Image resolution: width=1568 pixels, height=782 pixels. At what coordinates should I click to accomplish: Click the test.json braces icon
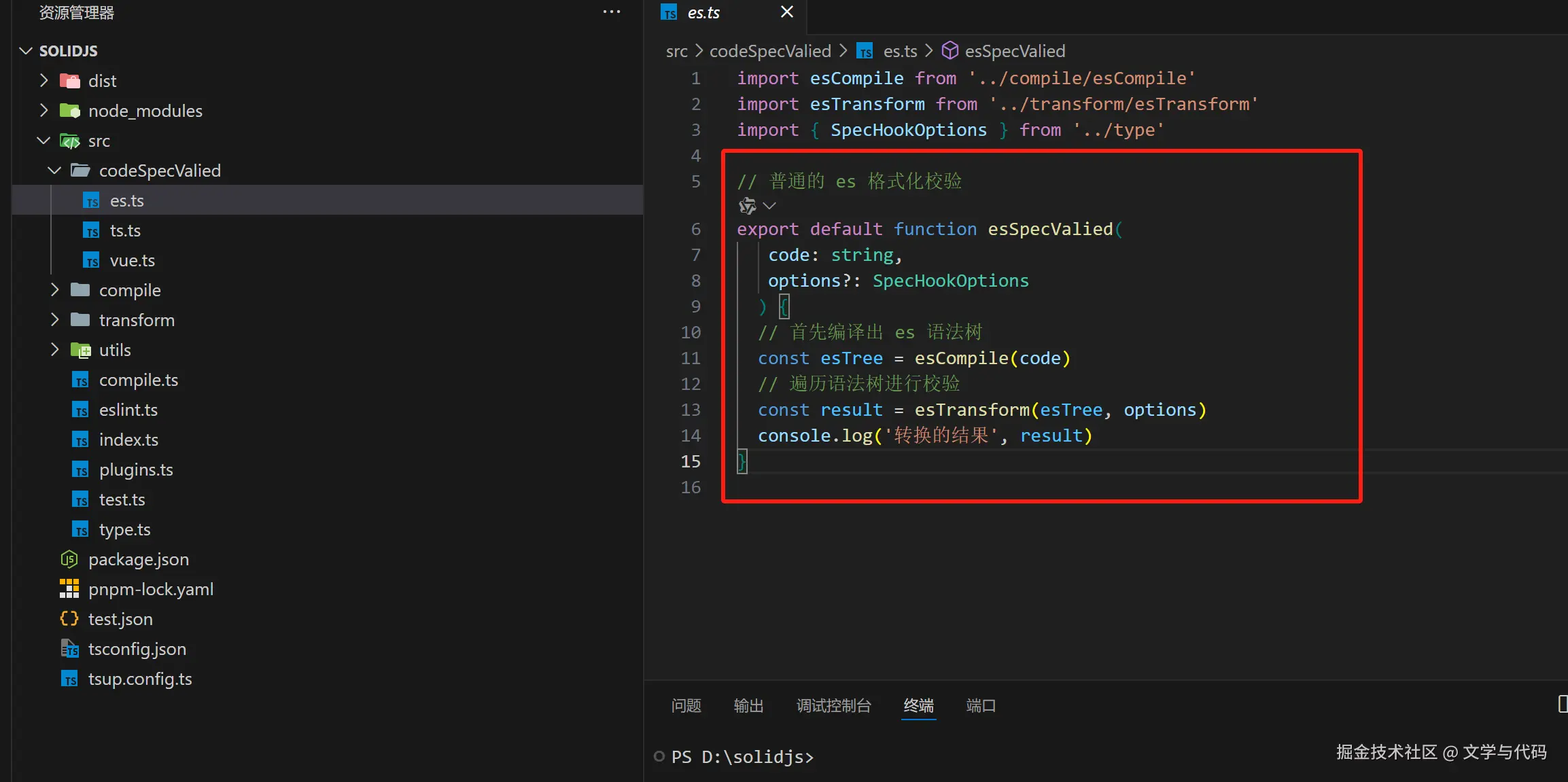[x=69, y=619]
